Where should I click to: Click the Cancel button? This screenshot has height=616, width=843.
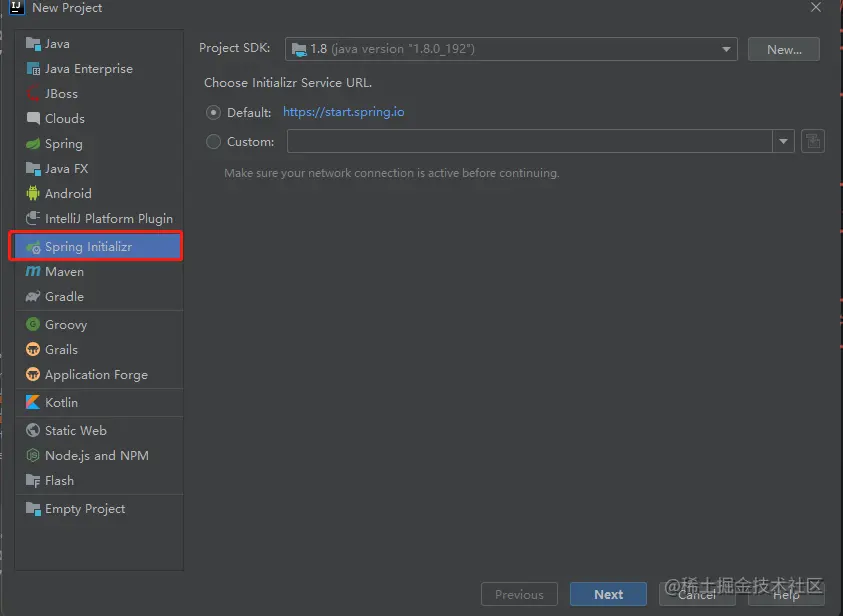697,594
